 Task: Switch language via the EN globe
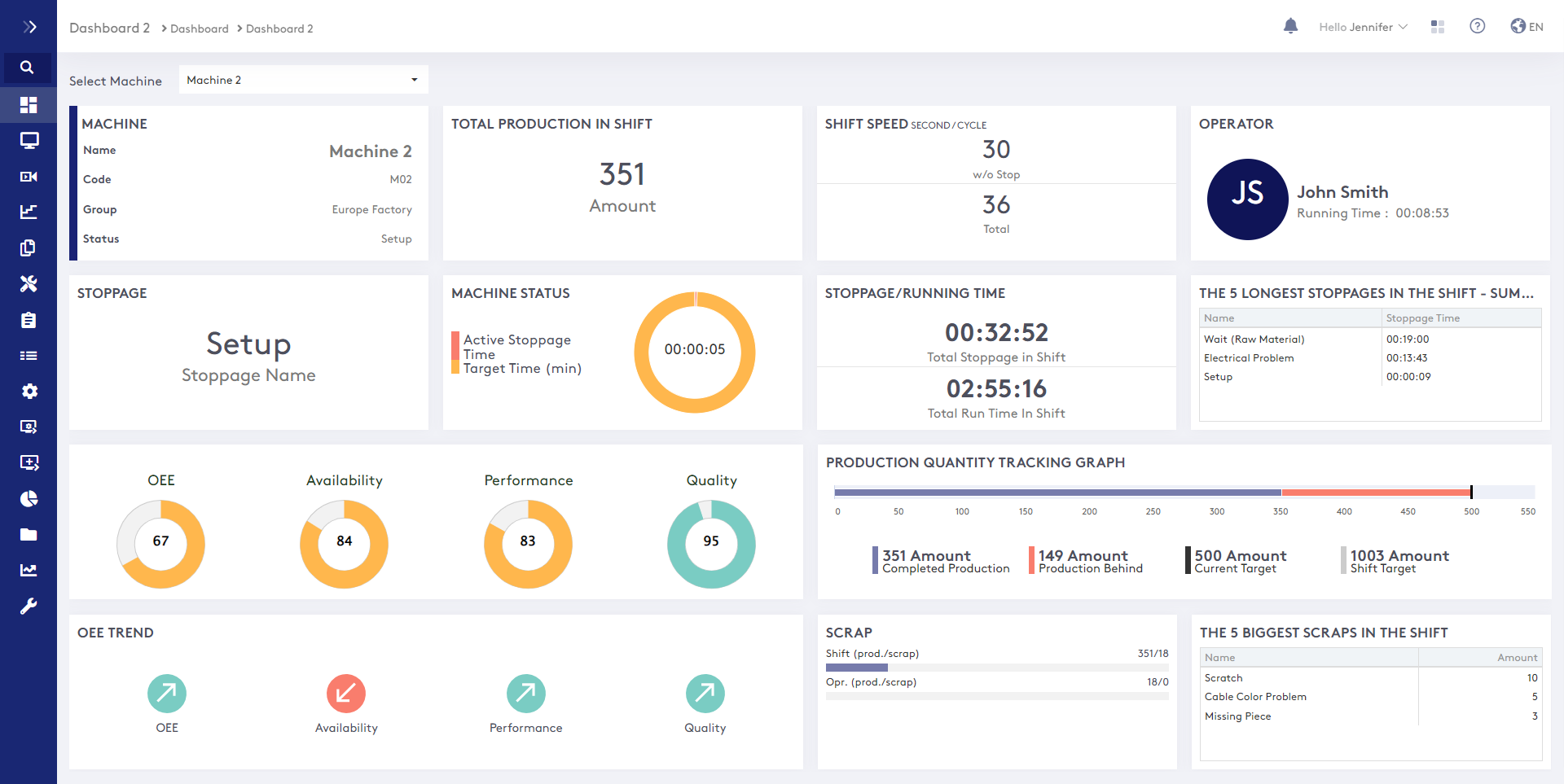1527,27
